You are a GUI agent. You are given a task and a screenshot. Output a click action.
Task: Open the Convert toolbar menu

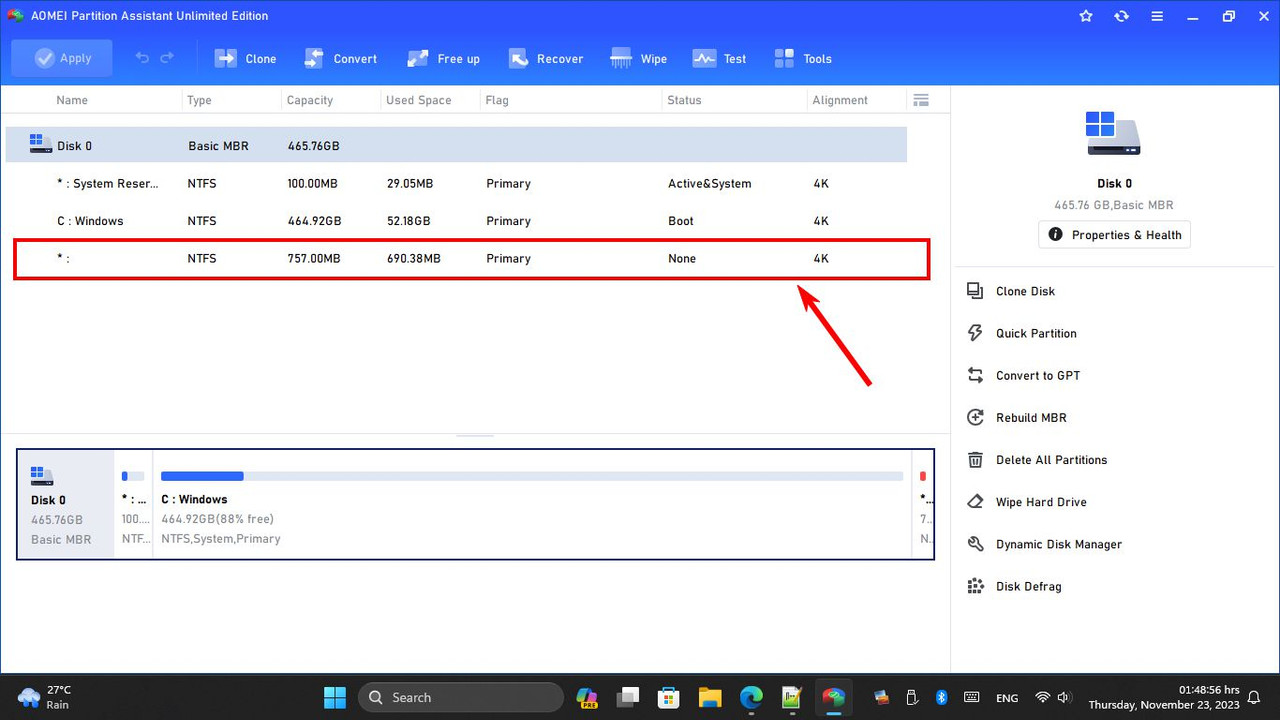click(340, 59)
